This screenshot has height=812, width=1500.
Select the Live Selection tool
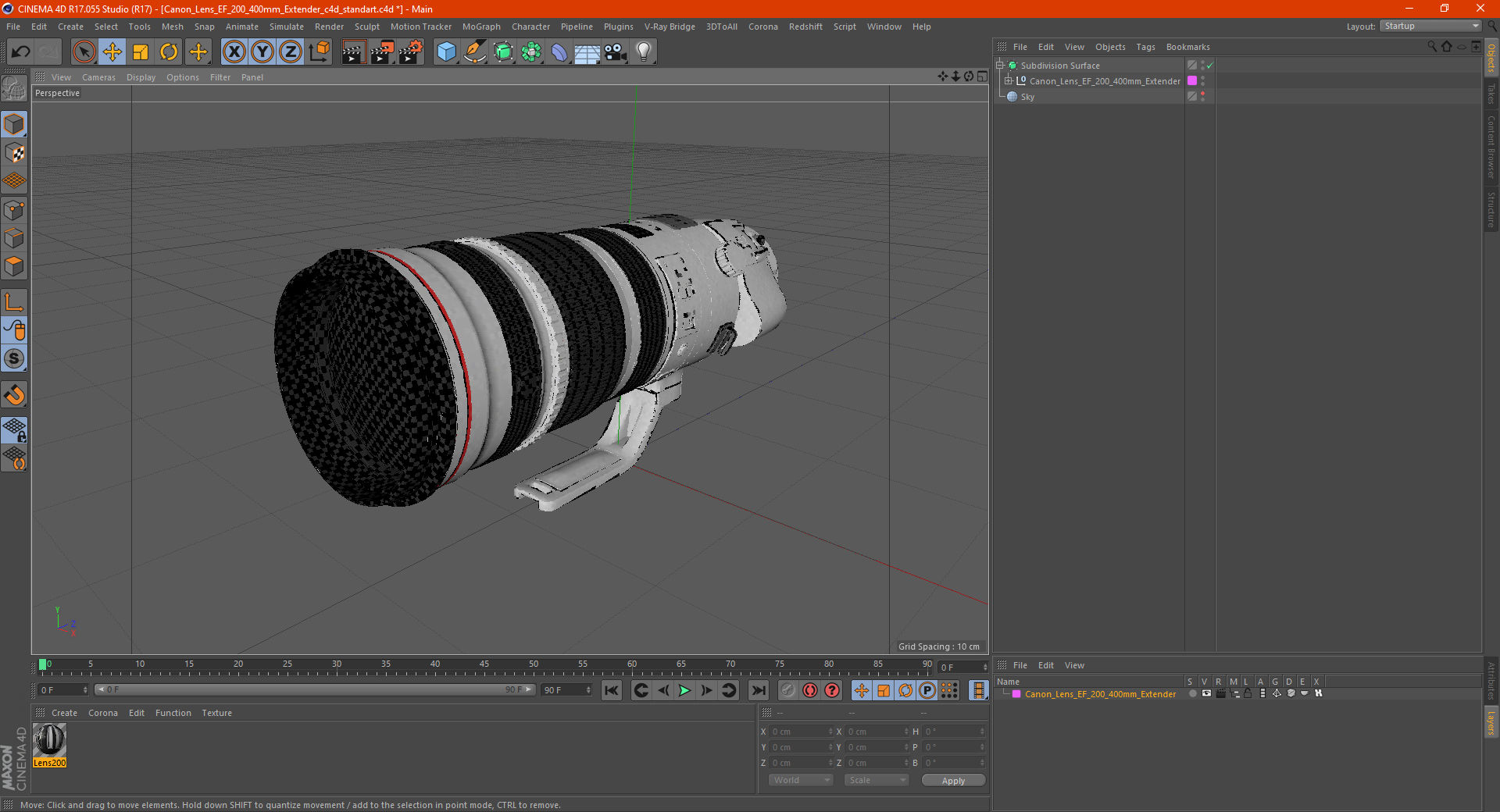click(84, 52)
